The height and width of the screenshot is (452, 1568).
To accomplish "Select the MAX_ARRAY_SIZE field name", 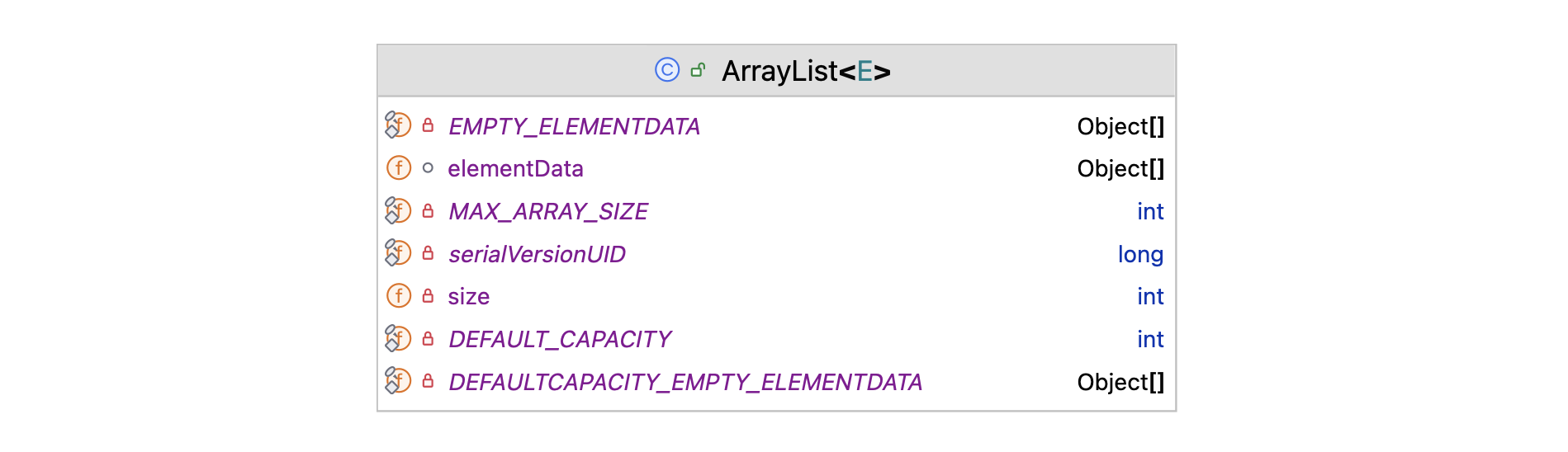I will [548, 212].
